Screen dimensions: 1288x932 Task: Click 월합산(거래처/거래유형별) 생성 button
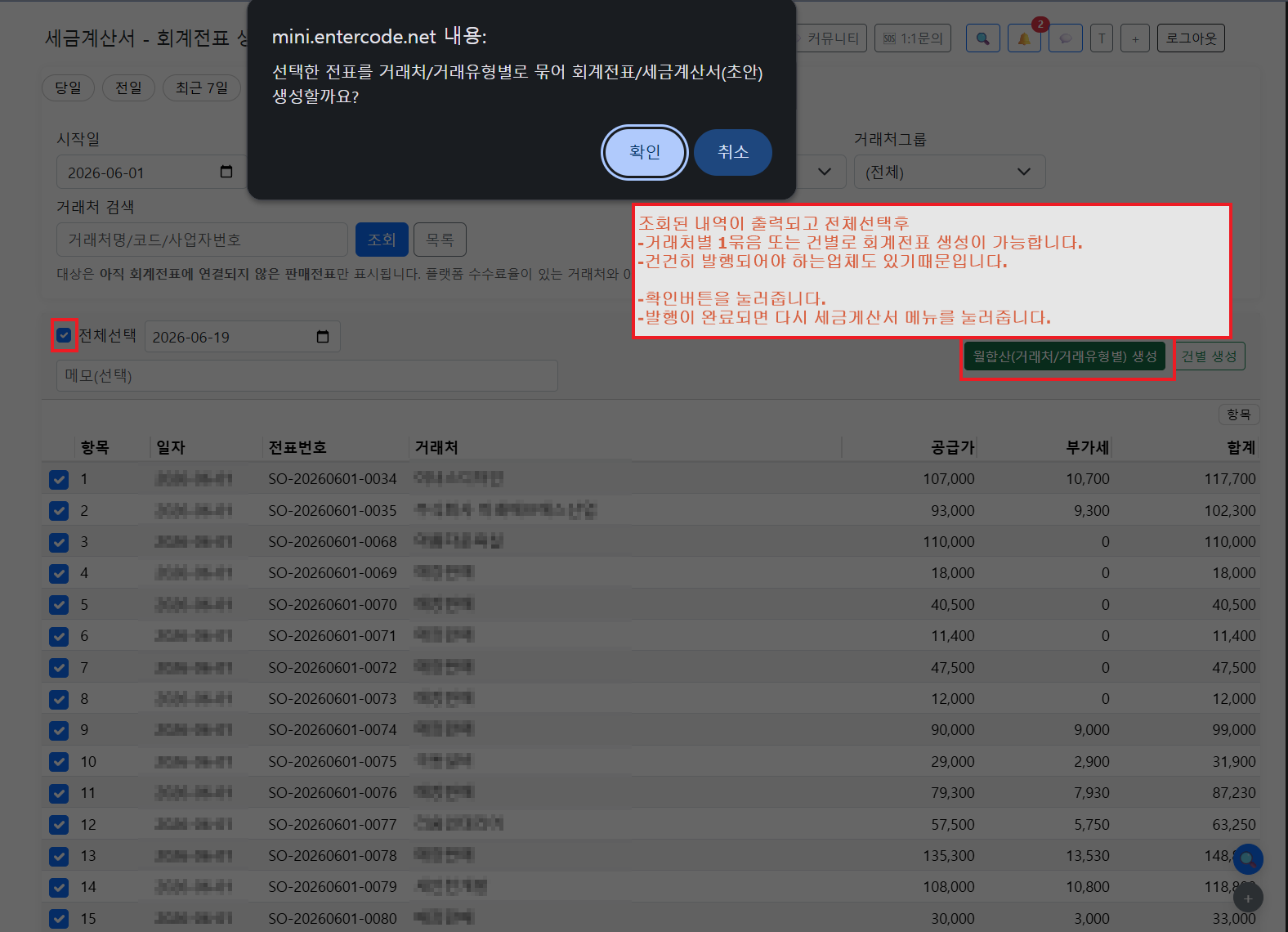pyautogui.click(x=1065, y=356)
